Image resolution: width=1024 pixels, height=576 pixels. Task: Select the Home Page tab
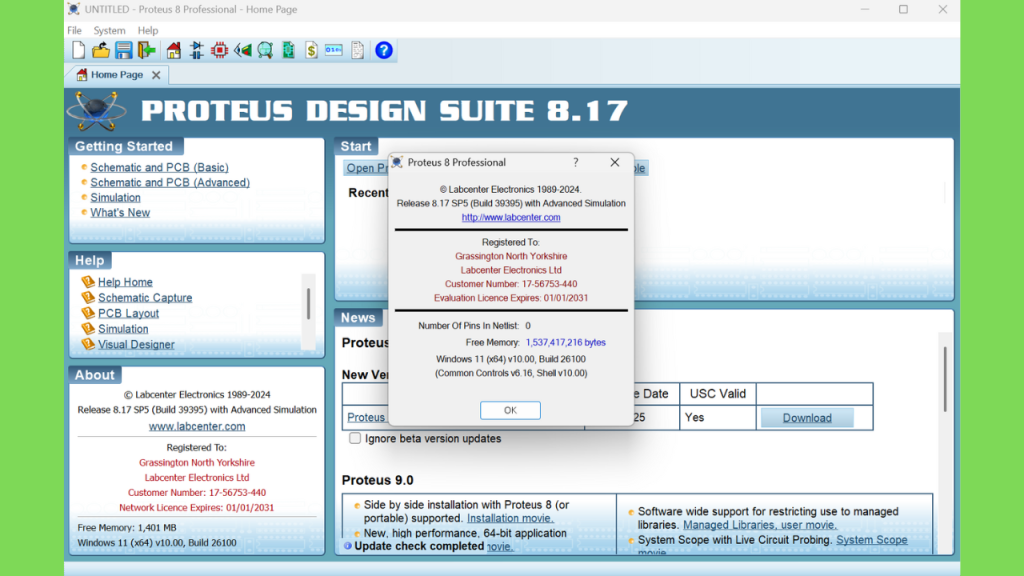coord(116,75)
